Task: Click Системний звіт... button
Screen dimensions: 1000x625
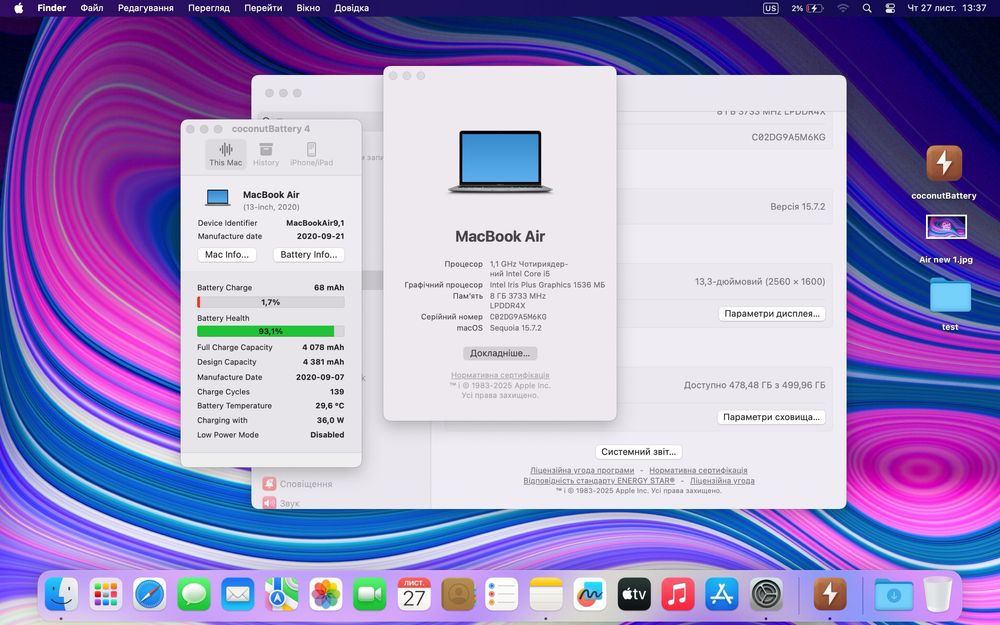Action: pos(638,452)
